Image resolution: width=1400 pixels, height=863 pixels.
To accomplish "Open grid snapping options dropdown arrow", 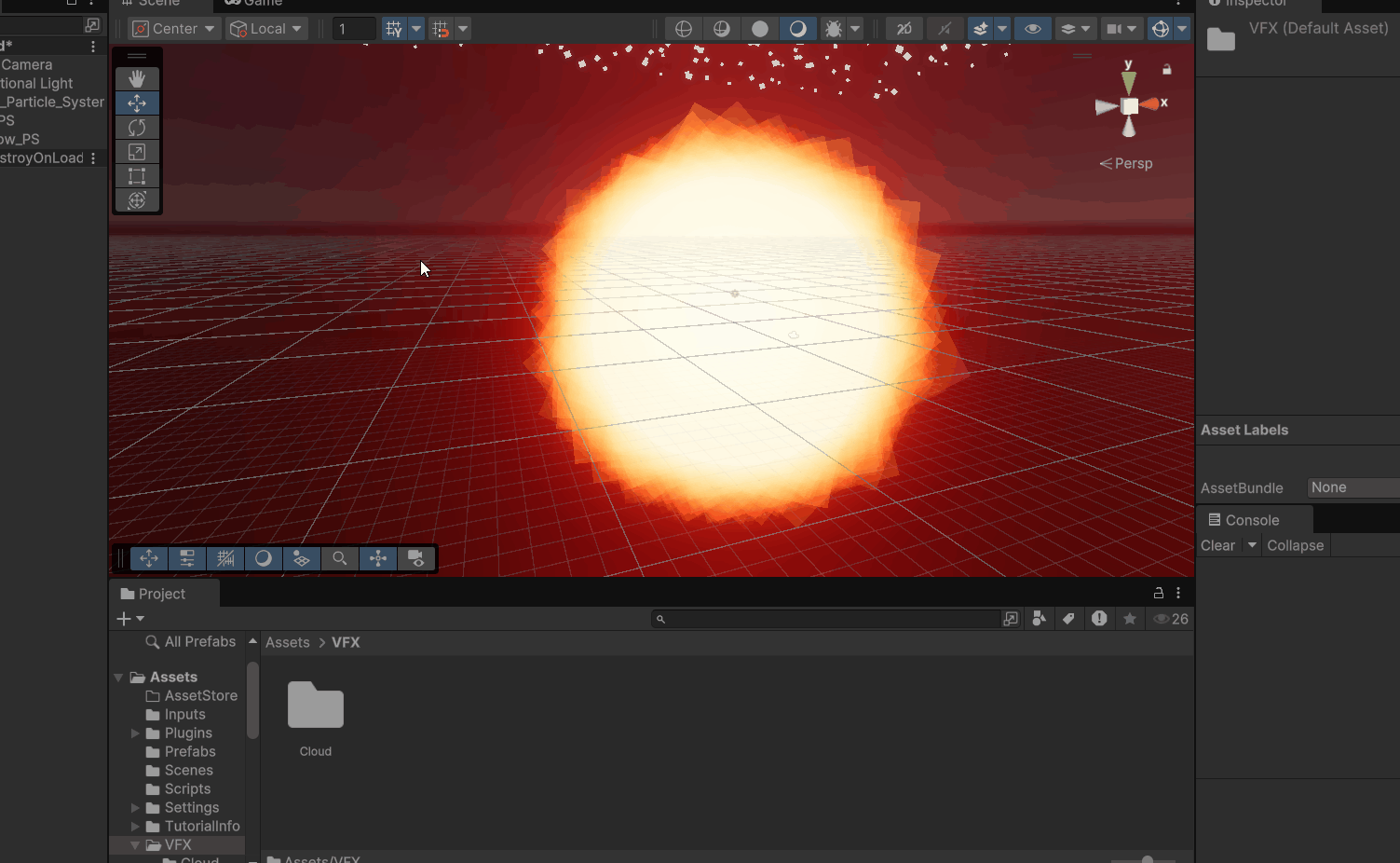I will (416, 29).
